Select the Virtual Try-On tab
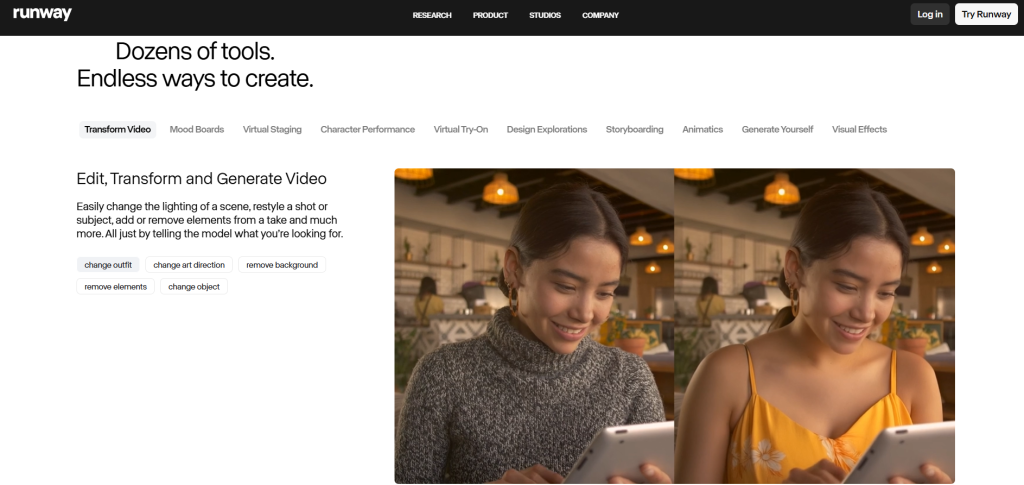1024x485 pixels. 461,129
